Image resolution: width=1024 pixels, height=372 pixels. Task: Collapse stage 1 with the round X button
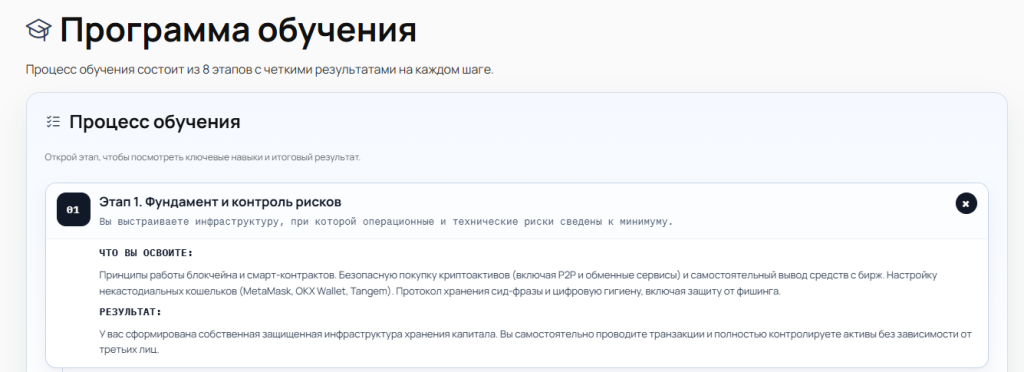point(966,204)
